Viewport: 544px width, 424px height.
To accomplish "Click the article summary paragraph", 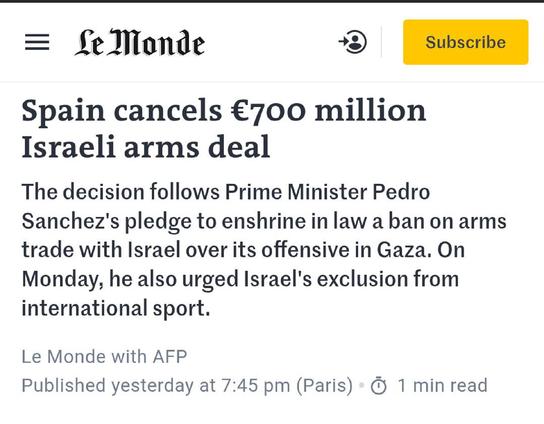I will tap(264, 250).
